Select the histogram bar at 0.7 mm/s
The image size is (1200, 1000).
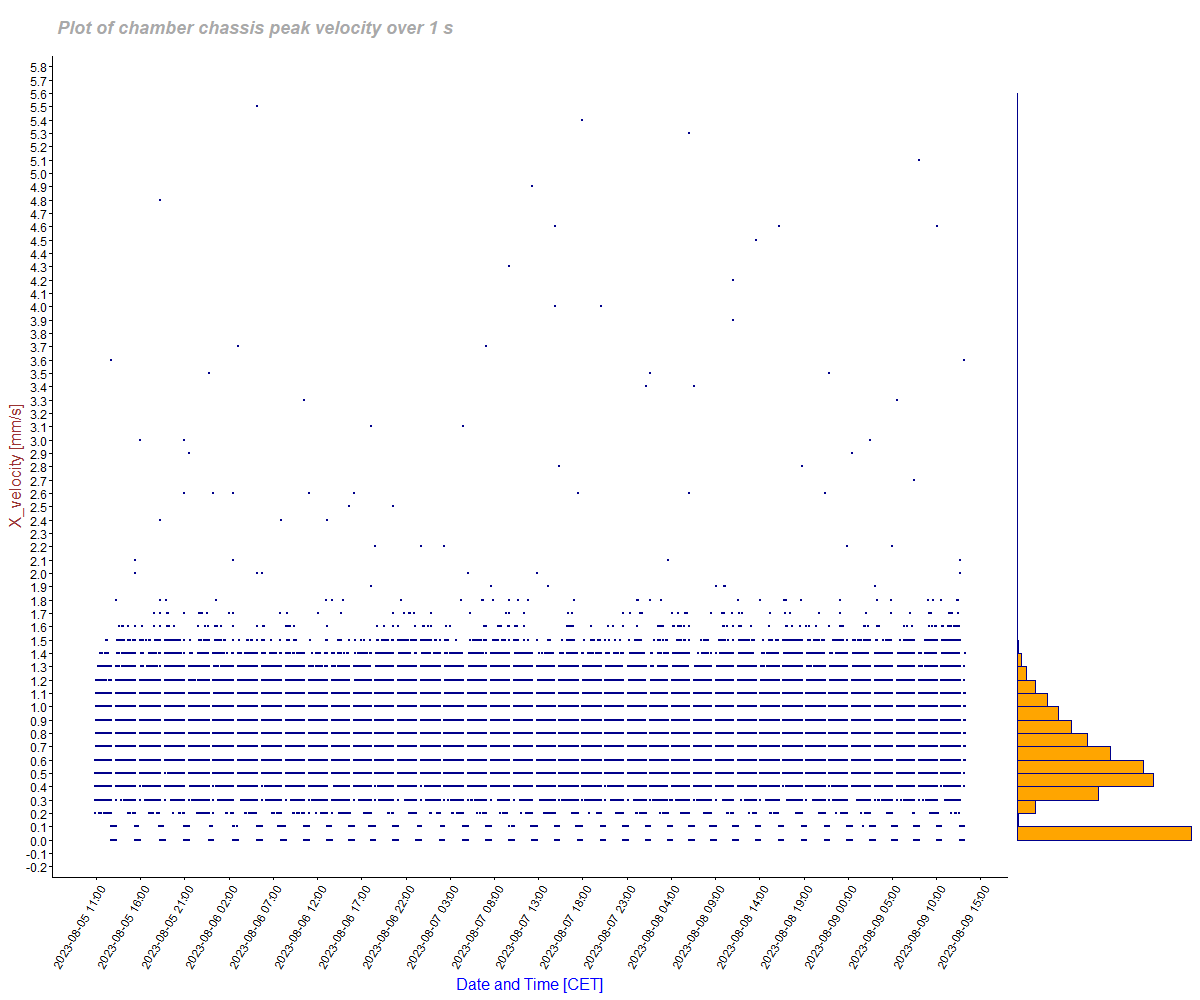pyautogui.click(x=1064, y=752)
